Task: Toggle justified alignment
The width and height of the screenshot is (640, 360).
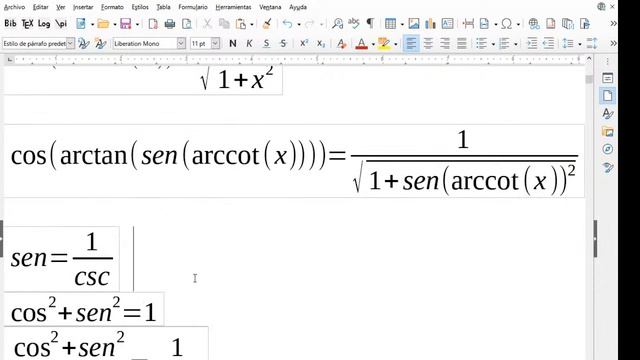Action: (462, 43)
